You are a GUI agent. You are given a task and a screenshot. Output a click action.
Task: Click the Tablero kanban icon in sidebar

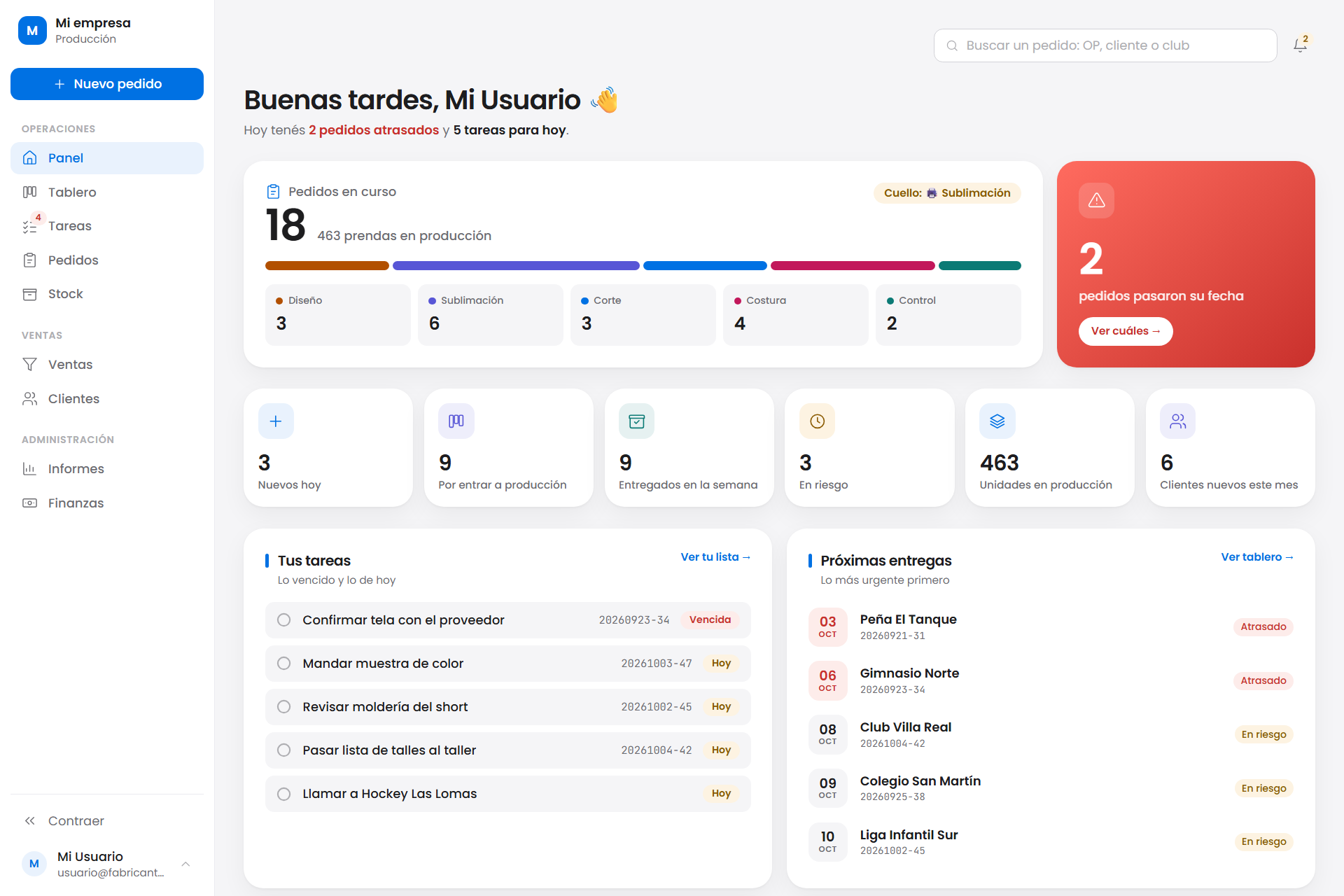[29, 192]
